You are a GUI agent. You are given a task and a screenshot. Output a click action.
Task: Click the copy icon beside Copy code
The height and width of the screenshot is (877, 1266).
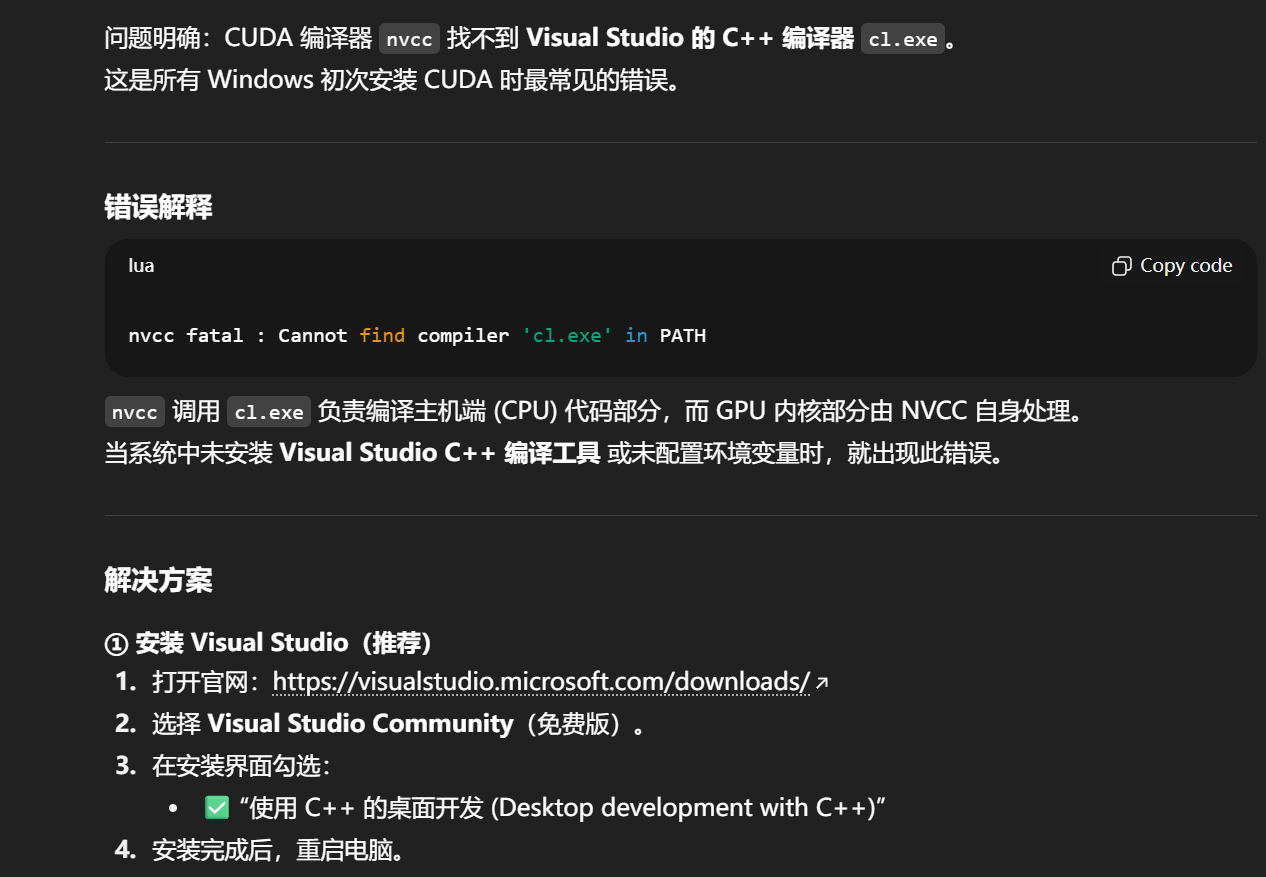tap(1122, 266)
